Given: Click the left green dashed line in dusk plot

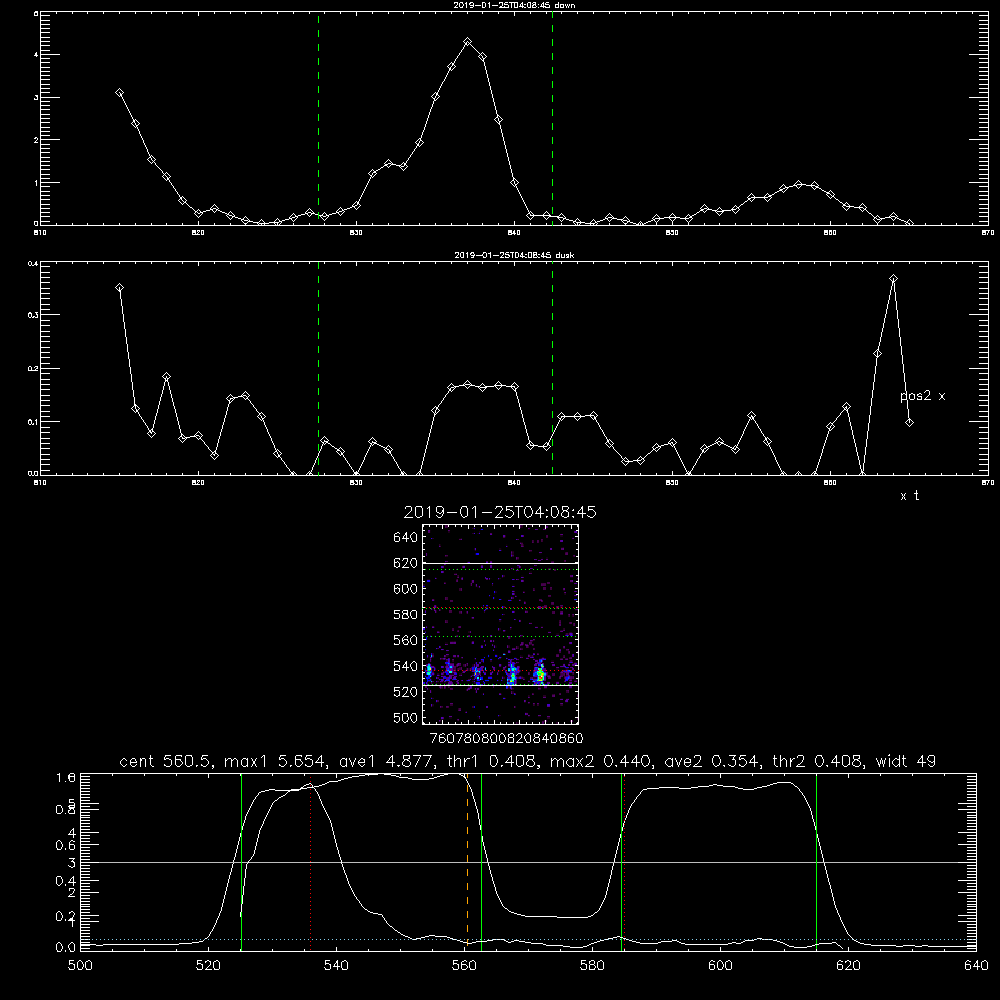Looking at the screenshot, I should click(318, 368).
